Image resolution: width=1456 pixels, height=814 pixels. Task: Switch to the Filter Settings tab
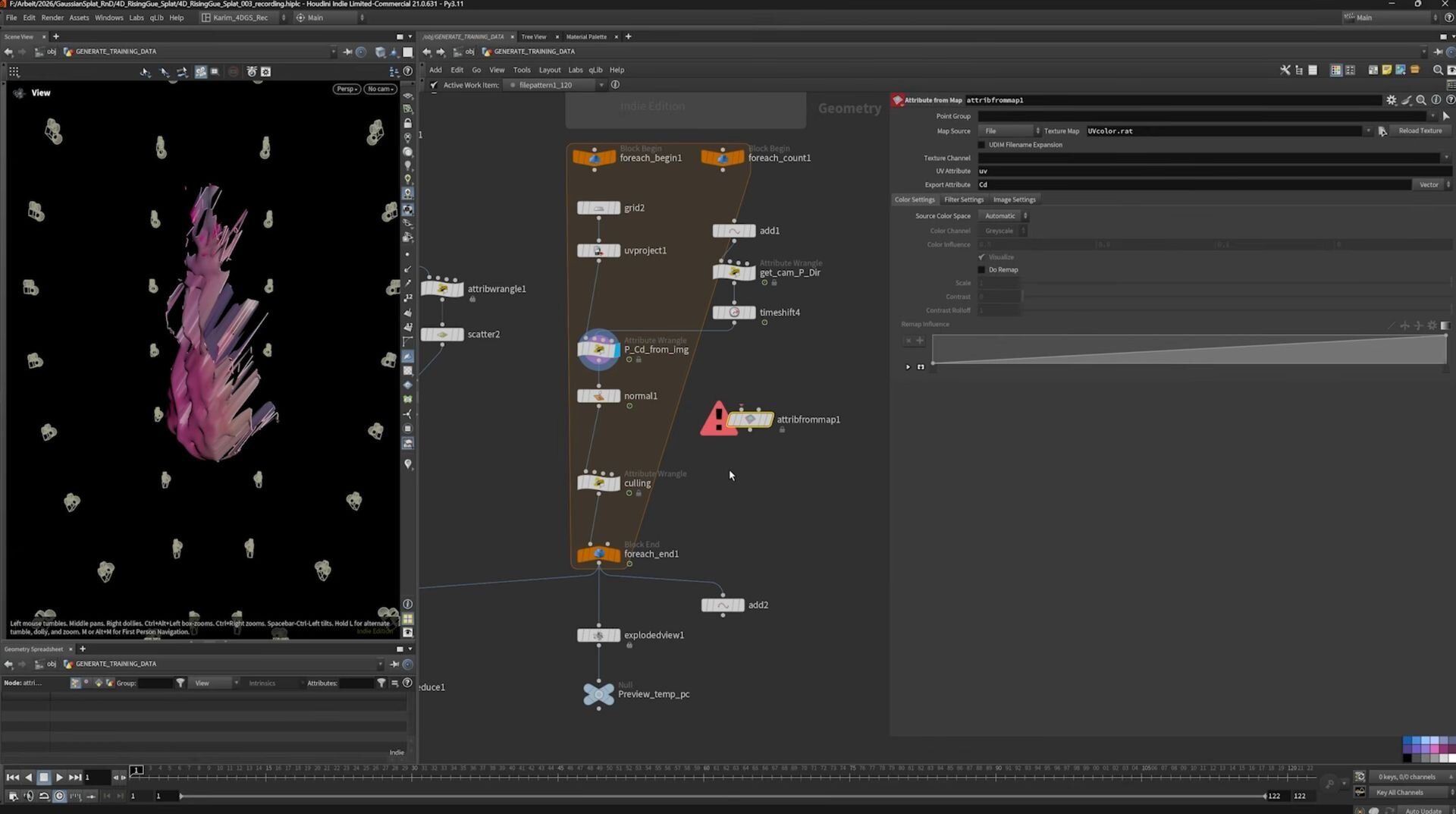(963, 200)
